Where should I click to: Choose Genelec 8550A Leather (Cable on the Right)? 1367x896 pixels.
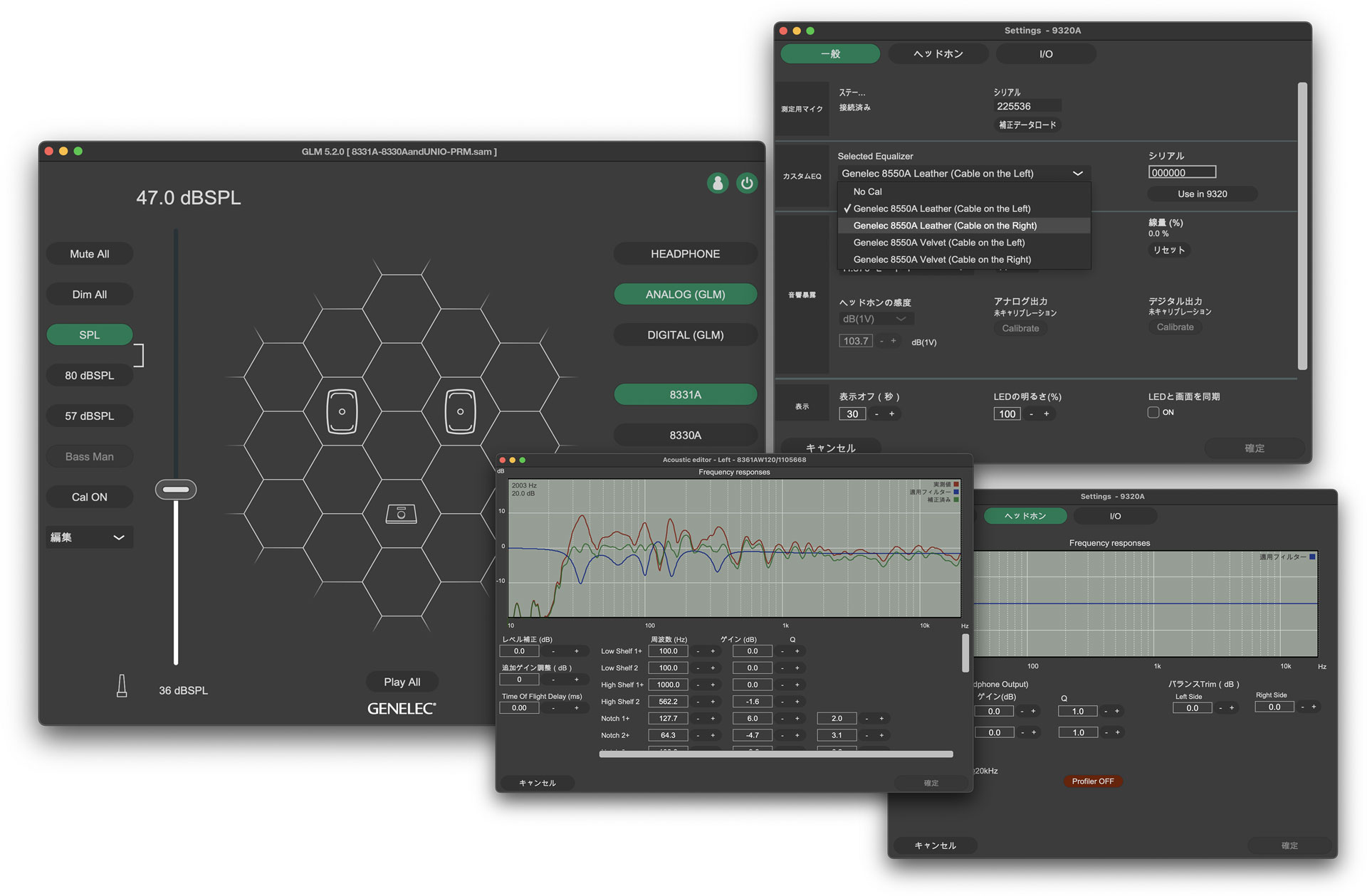[964, 226]
